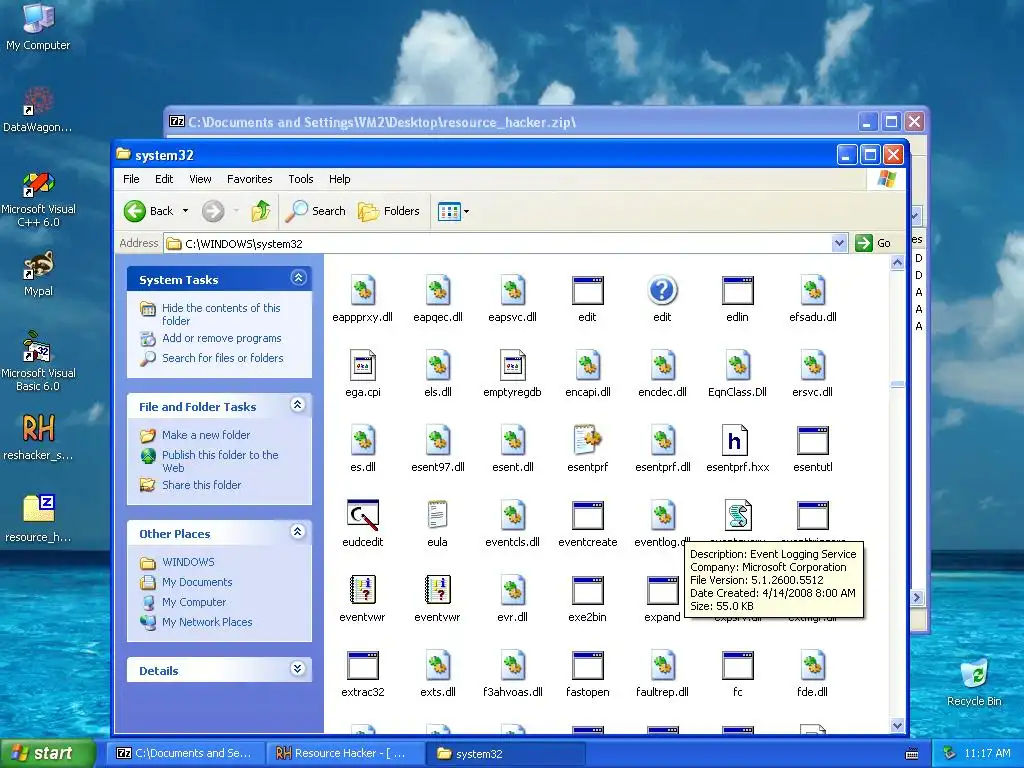1024x768 pixels.
Task: Click the file list scroll-down arrow
Action: (897, 725)
